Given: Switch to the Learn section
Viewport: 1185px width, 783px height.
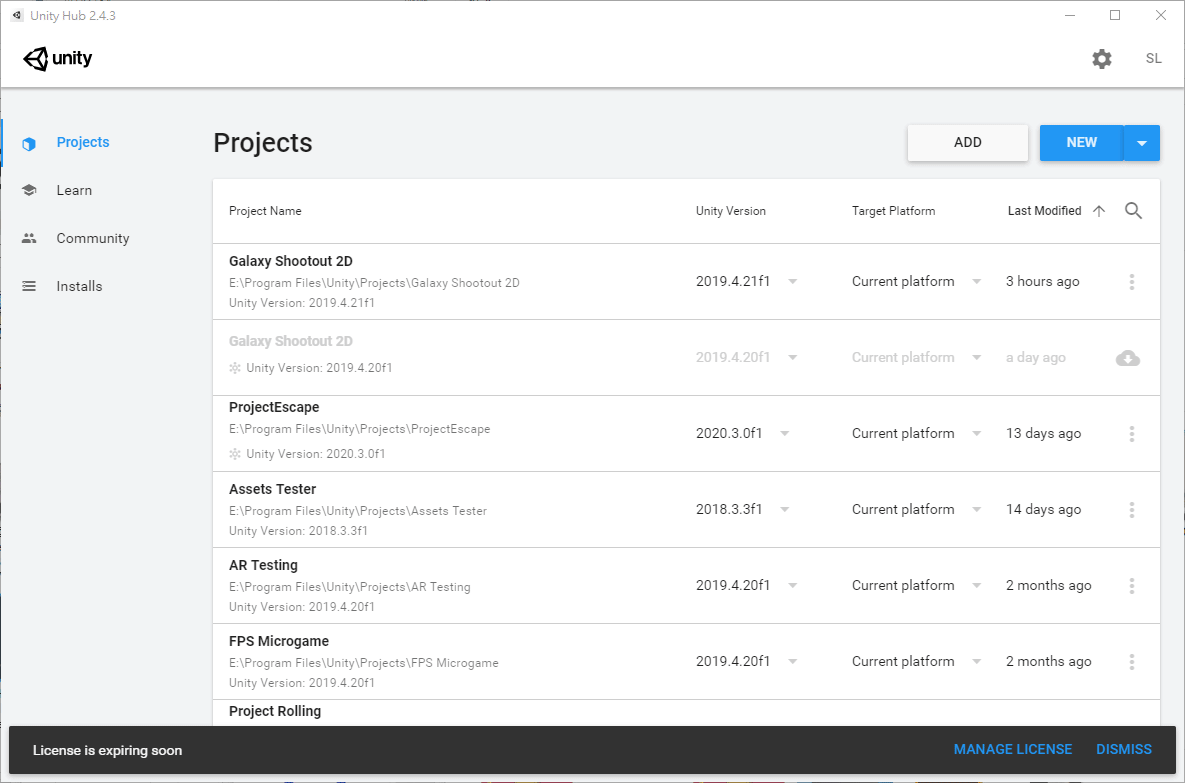Looking at the screenshot, I should [x=74, y=190].
